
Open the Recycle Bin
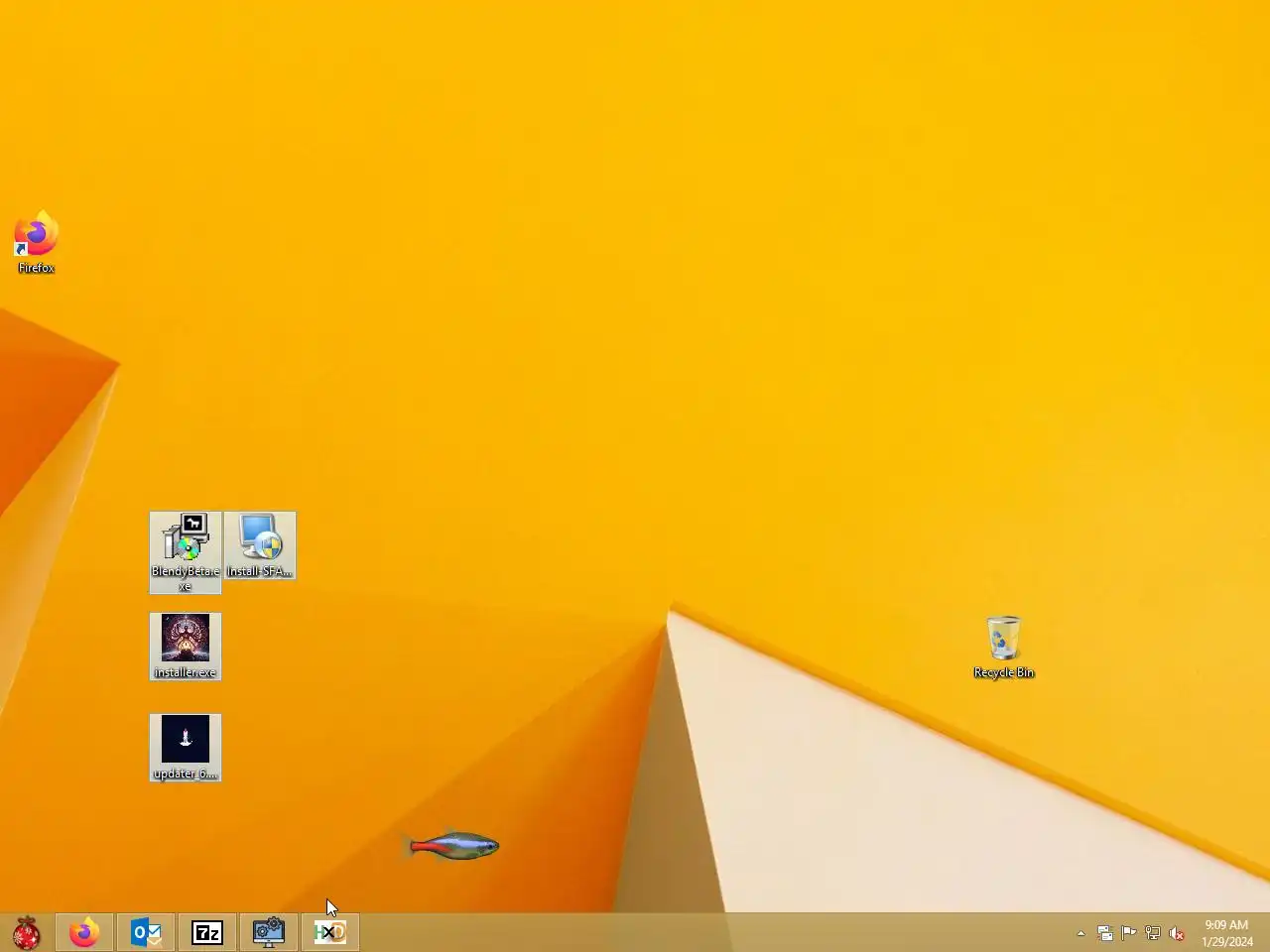click(1004, 647)
